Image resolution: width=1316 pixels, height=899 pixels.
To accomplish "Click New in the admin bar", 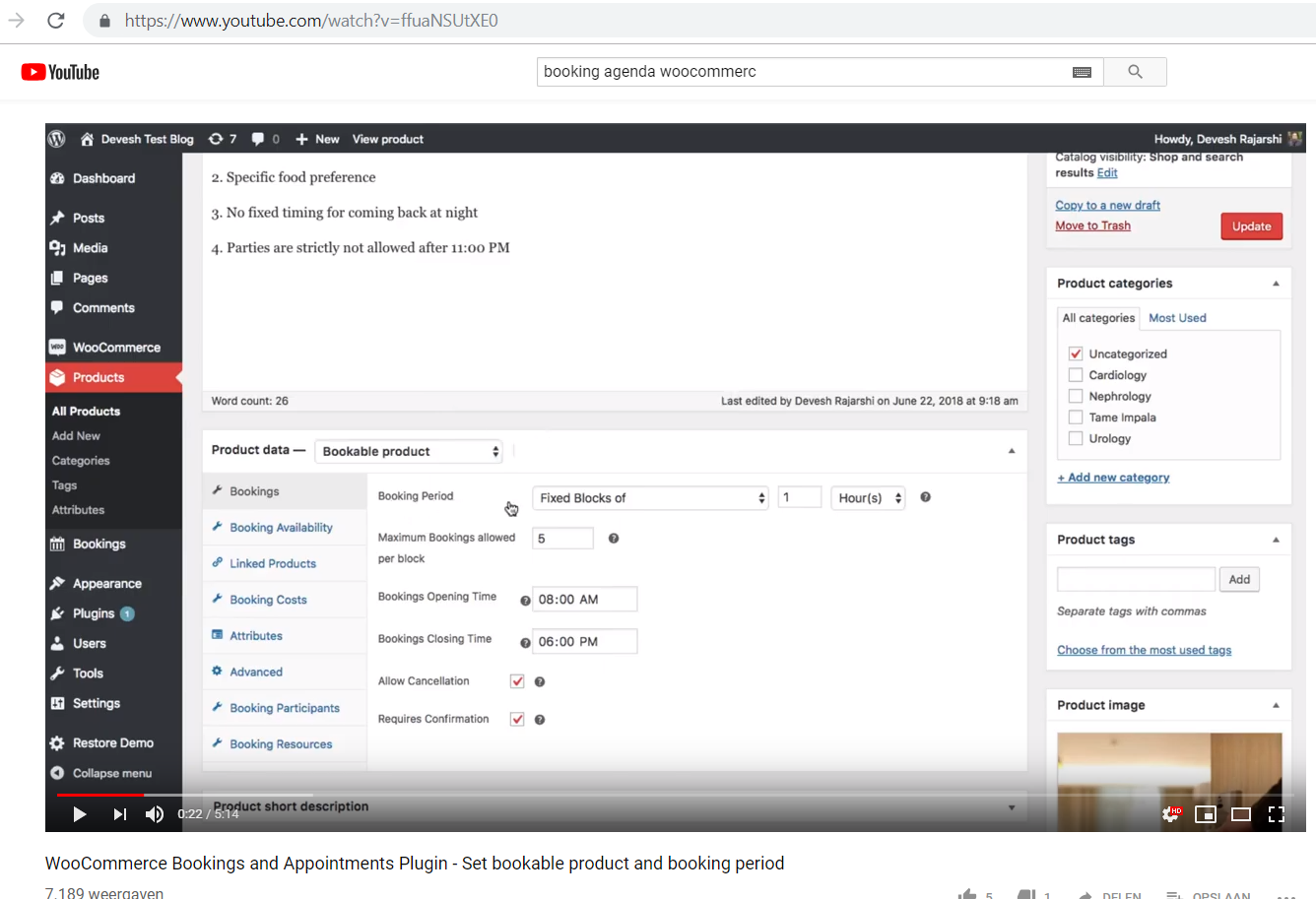I will [317, 139].
